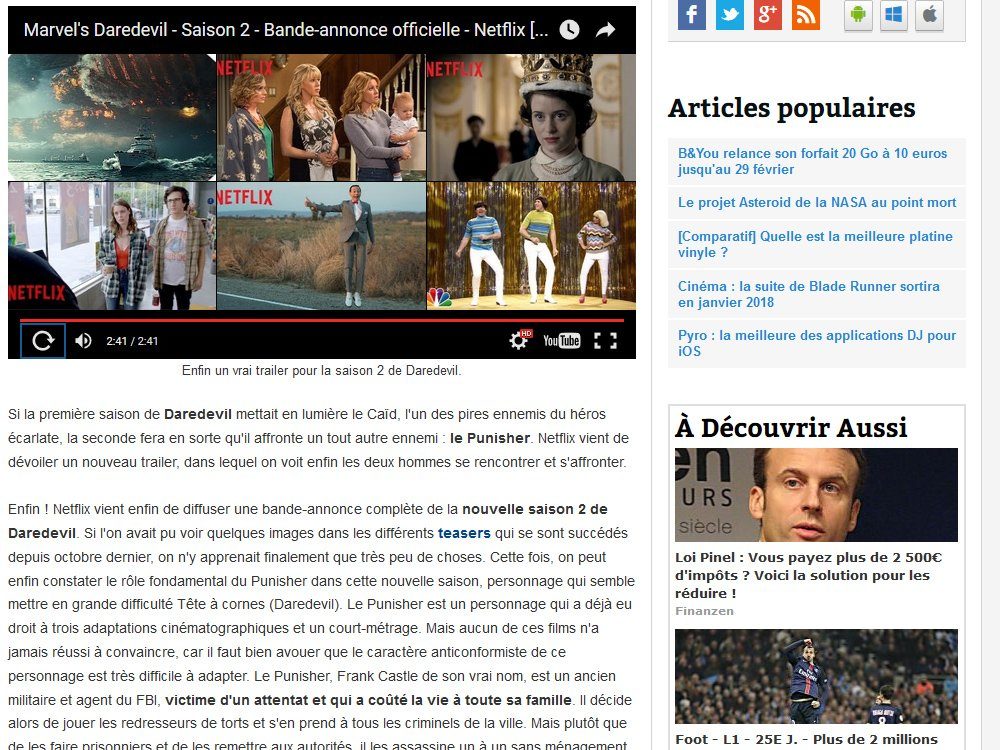Click the Finanzen source label
Image resolution: width=1000 pixels, height=750 pixels.
pos(704,611)
